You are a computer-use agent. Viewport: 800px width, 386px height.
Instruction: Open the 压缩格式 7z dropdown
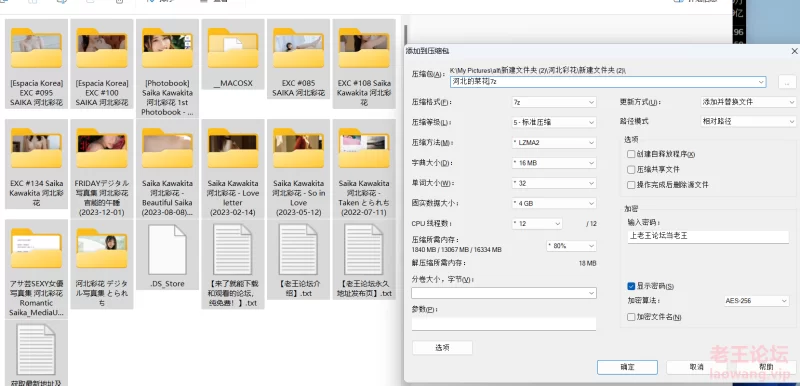click(554, 102)
